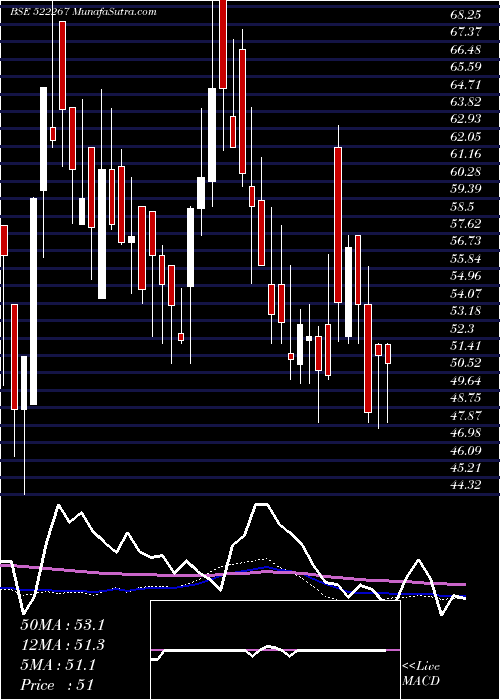
Task: Click the 66.48 price axis label
Action: 466,50
